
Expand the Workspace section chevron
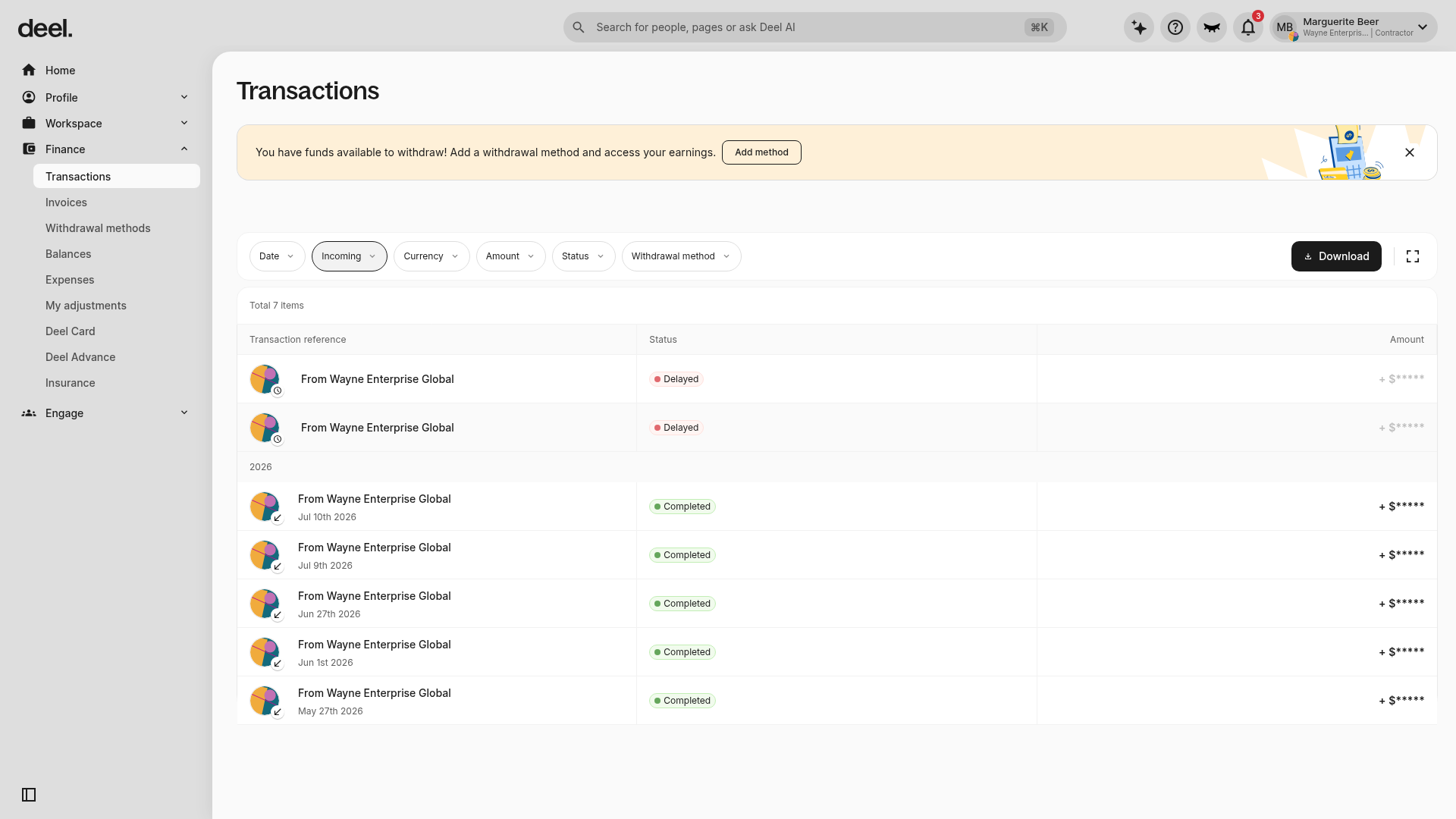[184, 123]
